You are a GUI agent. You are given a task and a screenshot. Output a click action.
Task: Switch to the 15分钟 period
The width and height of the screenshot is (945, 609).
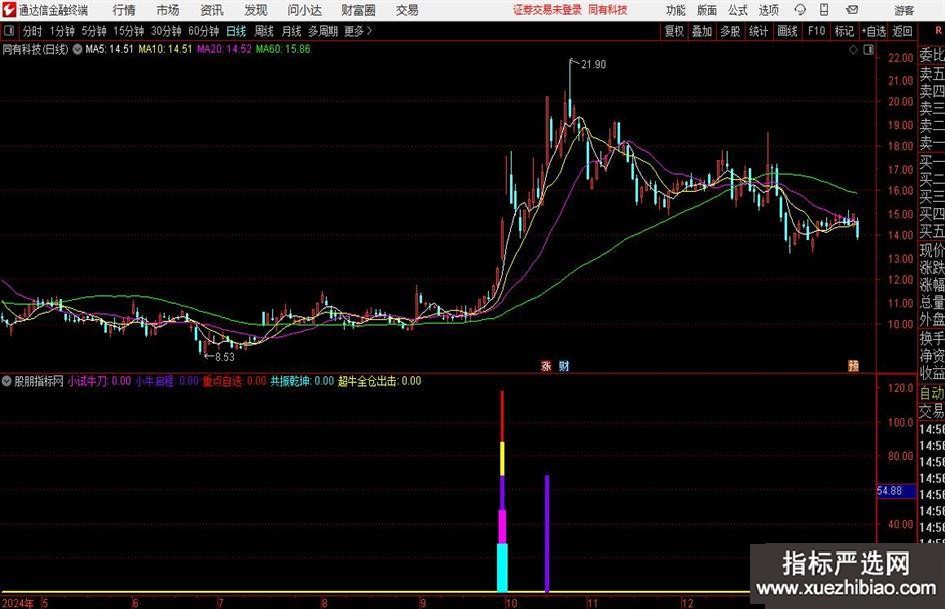[x=128, y=31]
